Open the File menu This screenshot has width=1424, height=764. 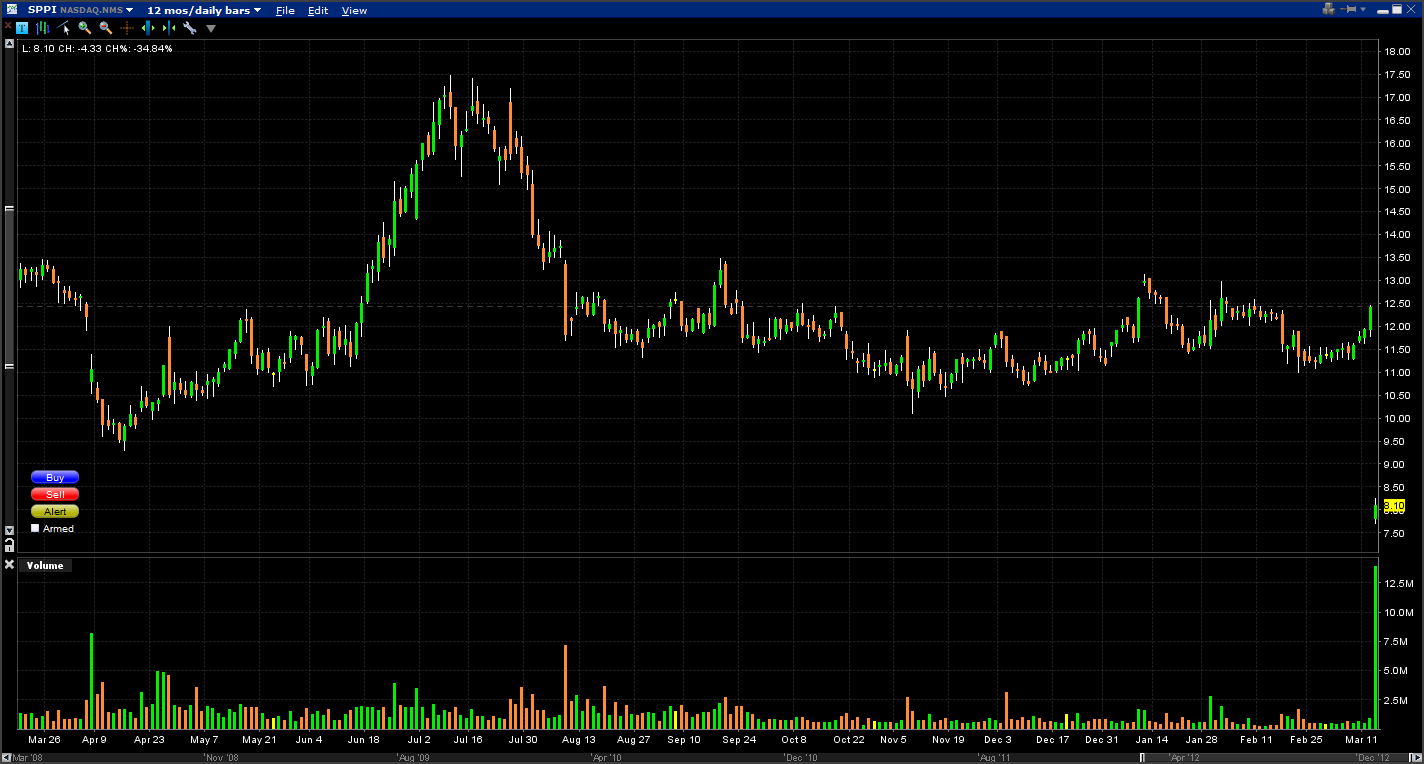pos(285,10)
